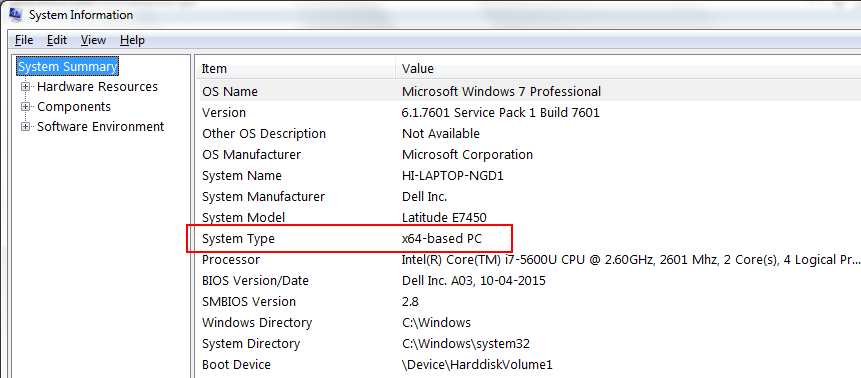This screenshot has width=861, height=378.
Task: Click the Not Available value
Action: [441, 134]
